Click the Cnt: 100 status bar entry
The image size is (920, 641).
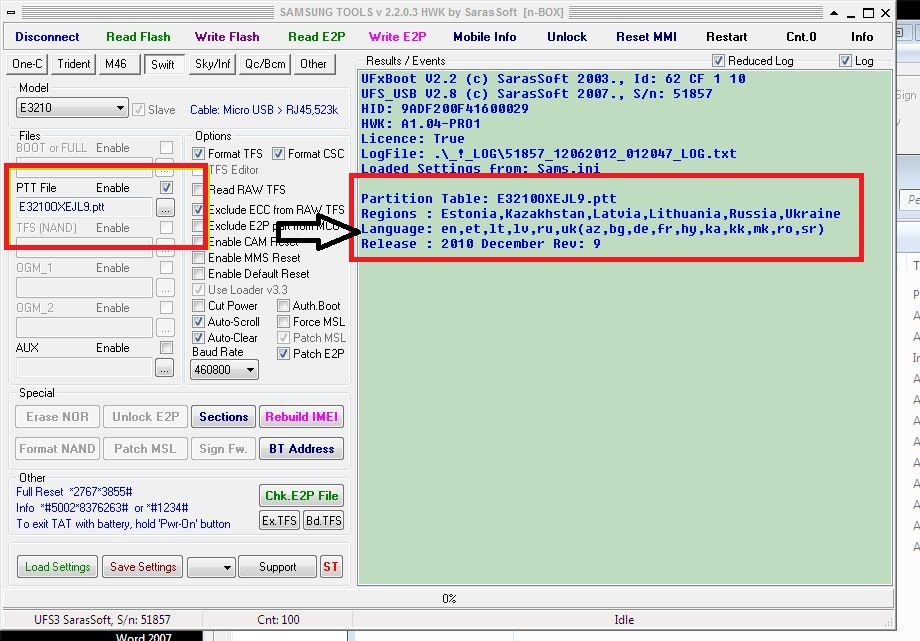coord(278,620)
